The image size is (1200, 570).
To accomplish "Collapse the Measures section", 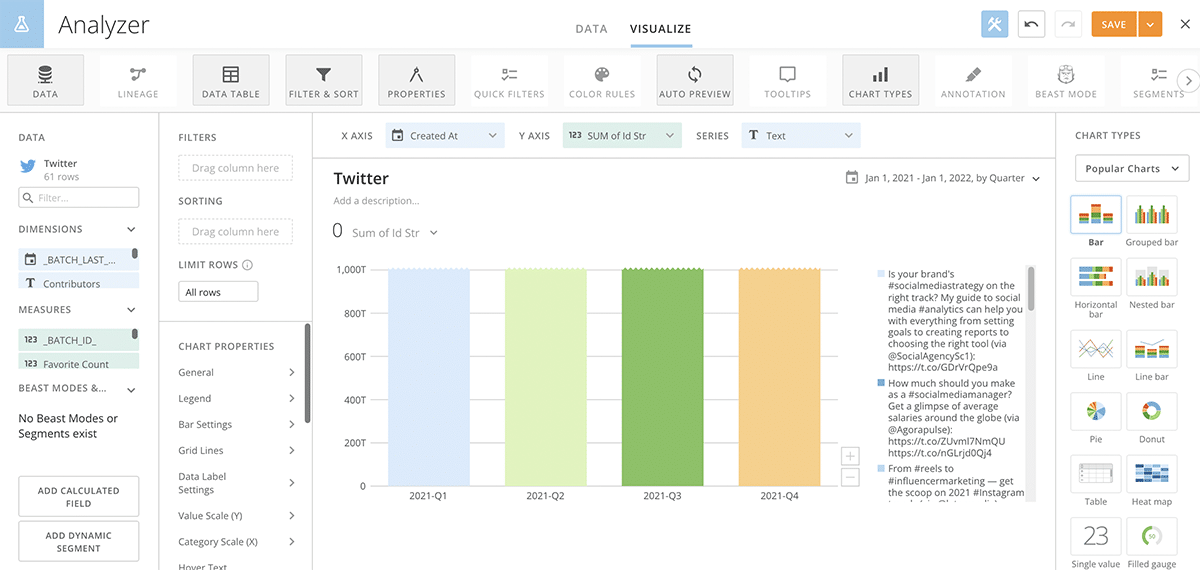I will 132,310.
